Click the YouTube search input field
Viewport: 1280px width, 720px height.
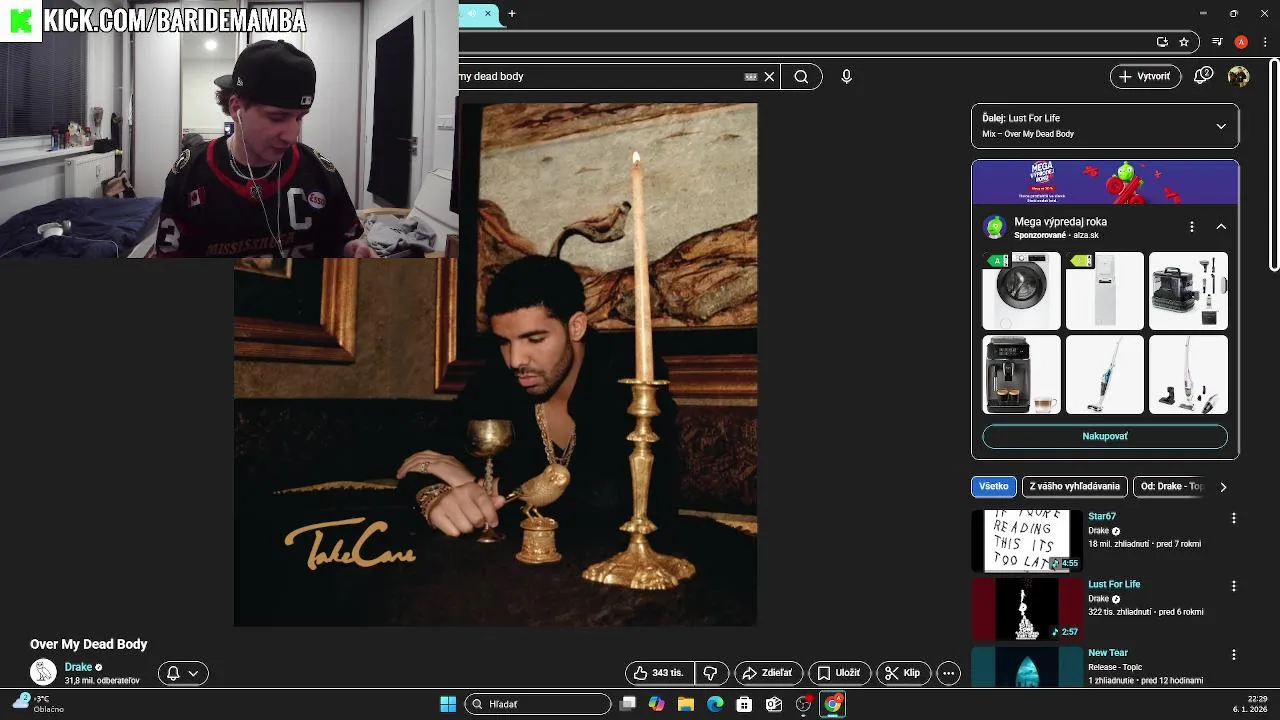[600, 76]
